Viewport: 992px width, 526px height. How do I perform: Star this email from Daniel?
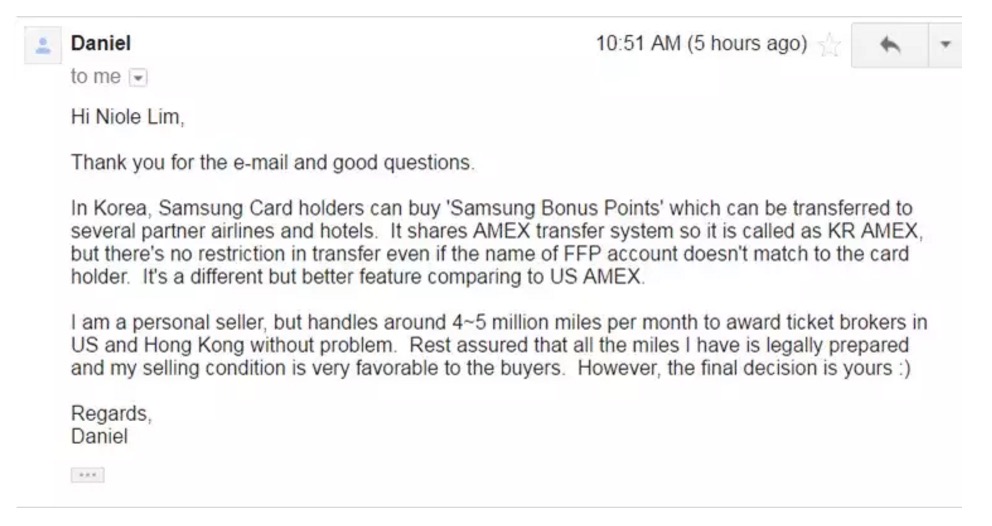point(829,45)
